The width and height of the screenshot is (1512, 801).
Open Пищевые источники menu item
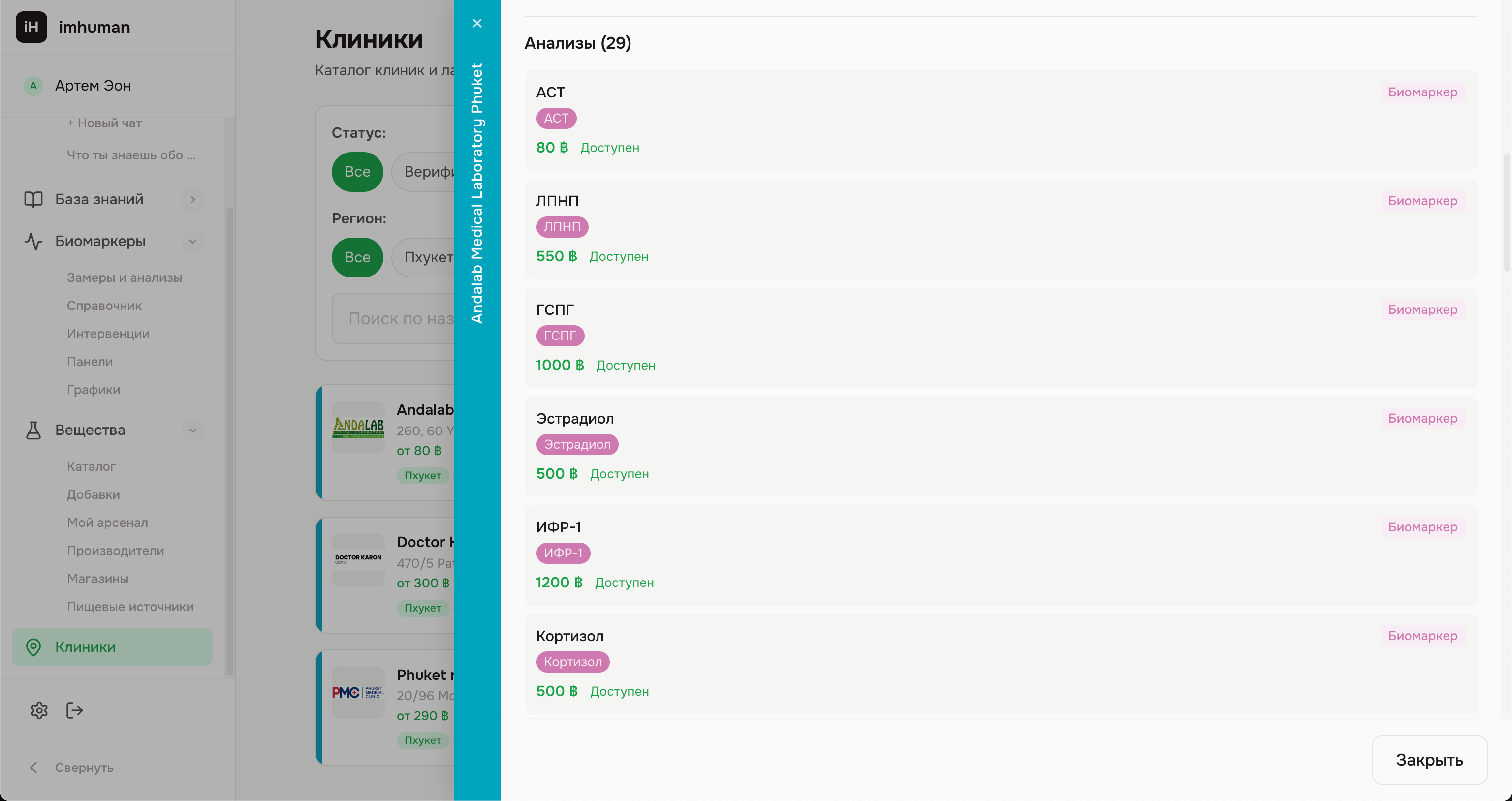click(130, 607)
